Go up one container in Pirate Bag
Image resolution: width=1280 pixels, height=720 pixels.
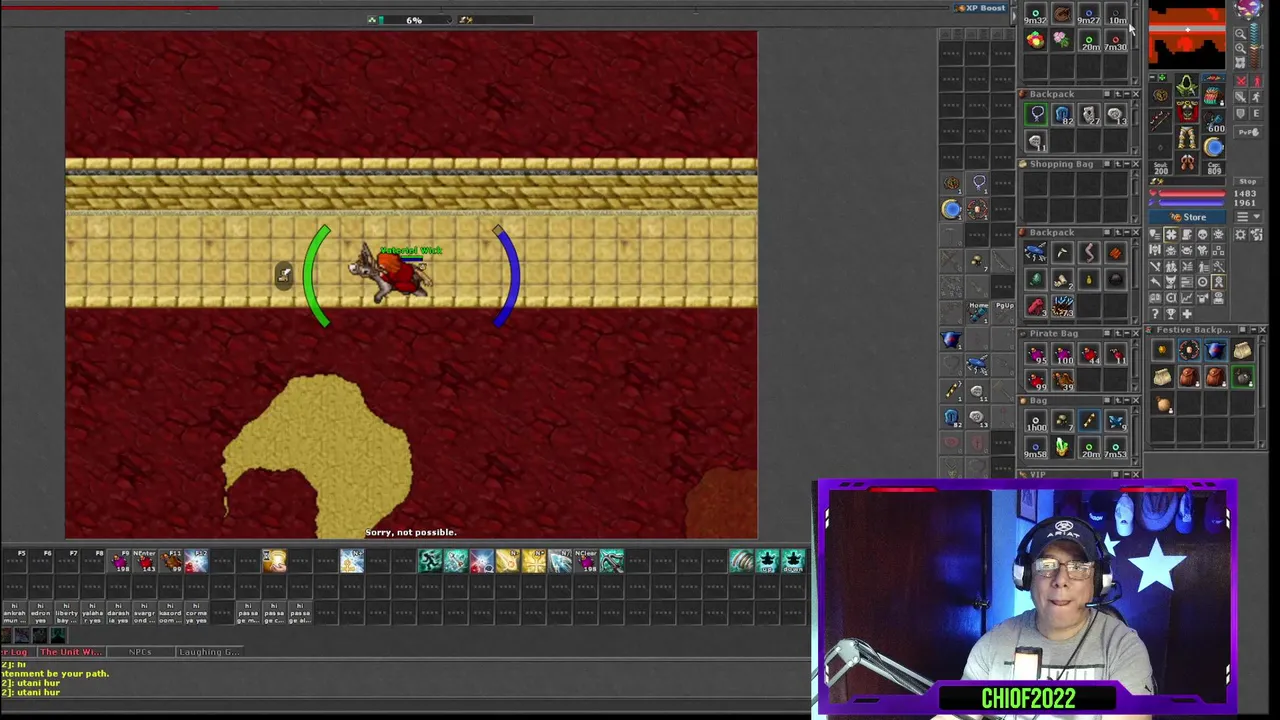(1118, 333)
